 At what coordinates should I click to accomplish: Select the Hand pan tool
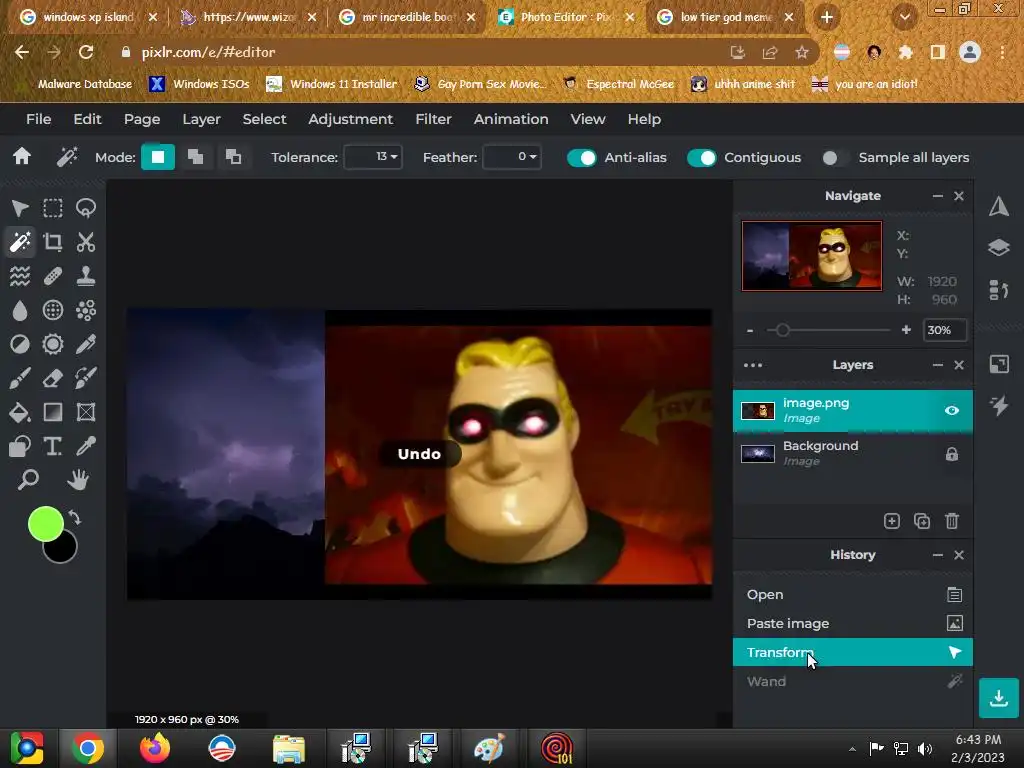point(78,480)
